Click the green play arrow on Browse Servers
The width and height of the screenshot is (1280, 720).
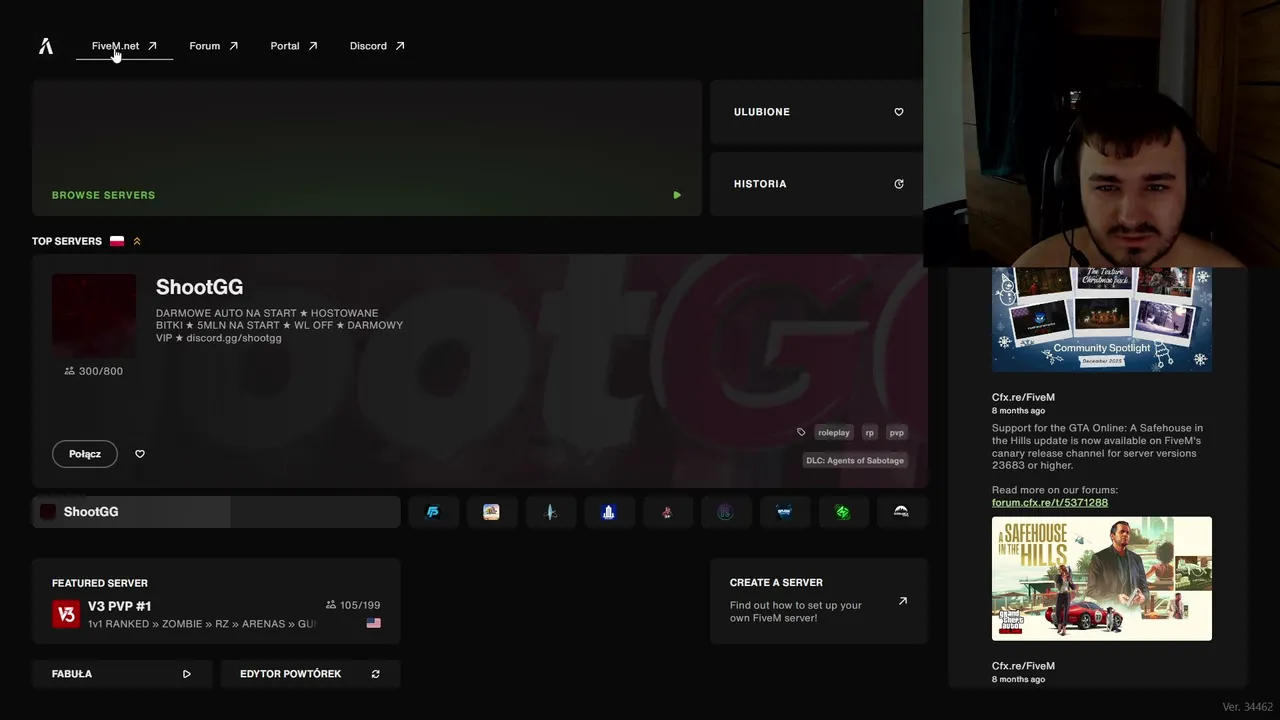pos(677,195)
